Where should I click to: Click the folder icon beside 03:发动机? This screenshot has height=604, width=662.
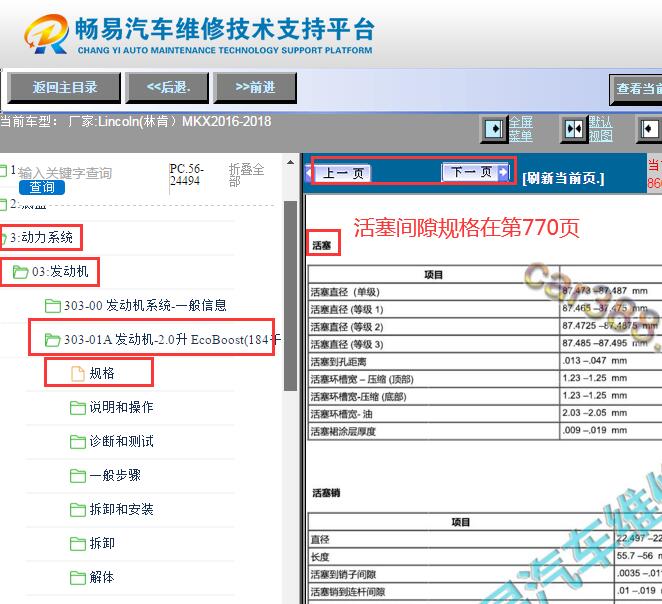point(20,272)
